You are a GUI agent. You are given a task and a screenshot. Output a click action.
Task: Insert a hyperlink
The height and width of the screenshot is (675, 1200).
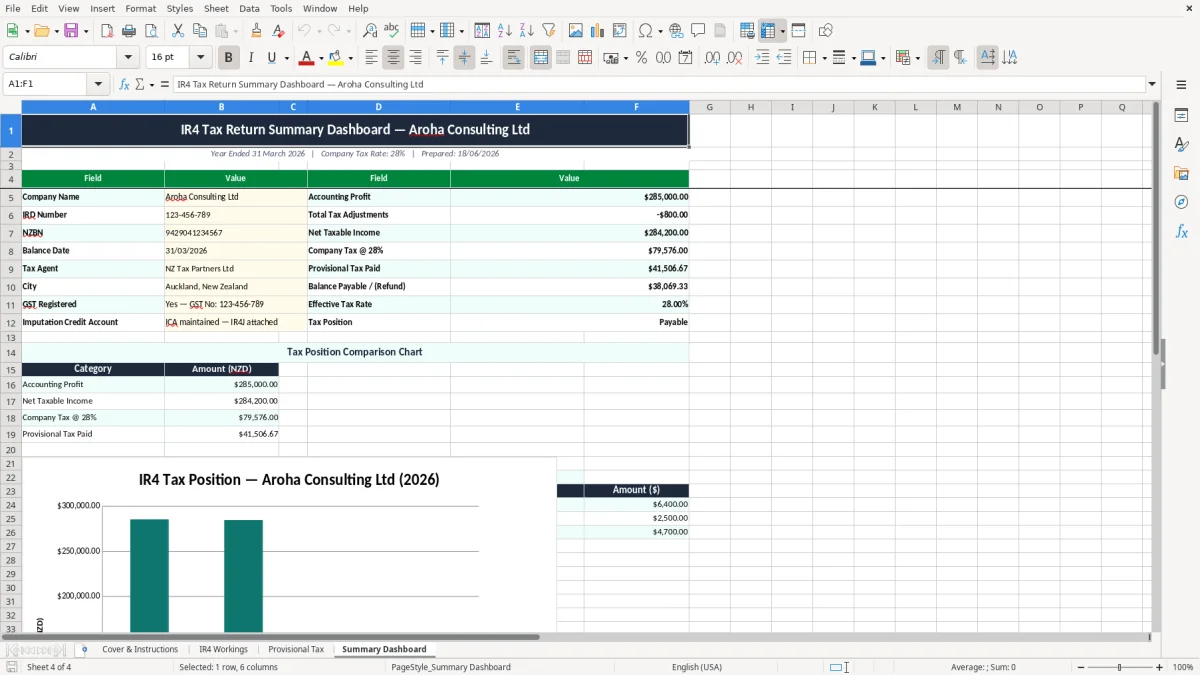(676, 31)
